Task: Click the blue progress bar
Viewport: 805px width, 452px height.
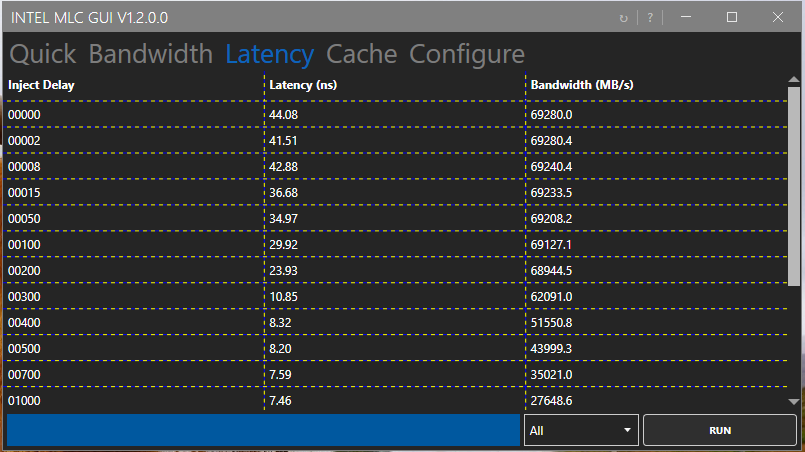Action: (x=263, y=430)
